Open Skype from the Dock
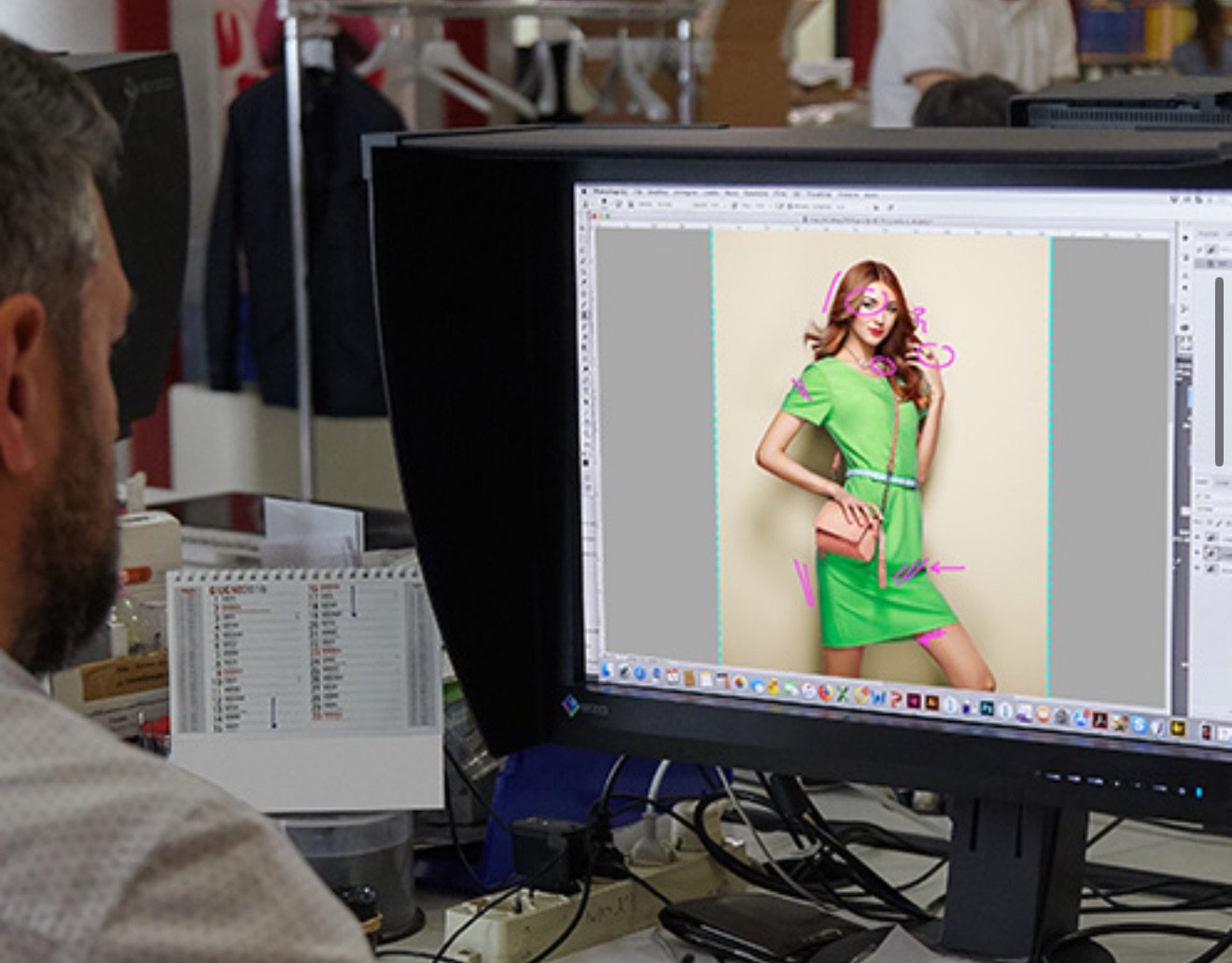This screenshot has height=963, width=1232. click(x=1139, y=725)
